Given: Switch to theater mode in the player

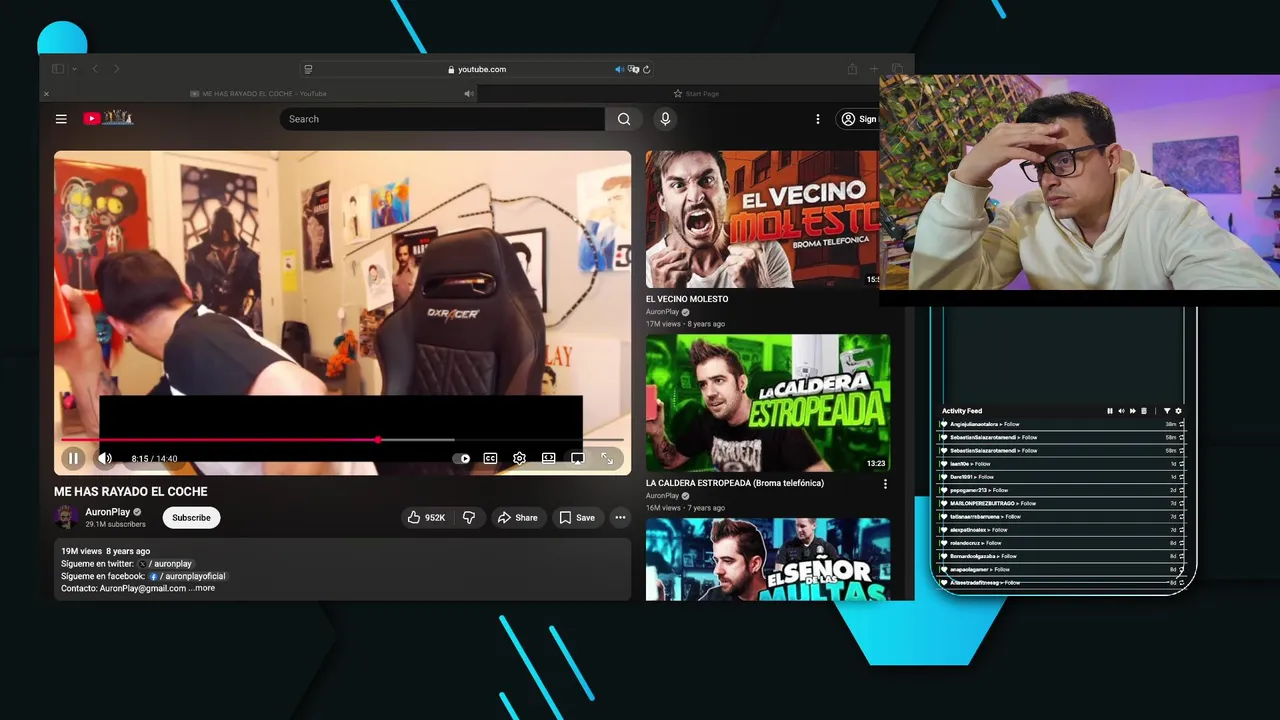Looking at the screenshot, I should point(548,458).
